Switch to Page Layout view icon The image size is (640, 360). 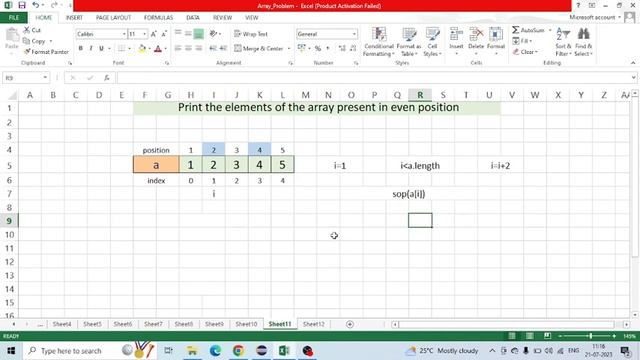[x=529, y=336]
